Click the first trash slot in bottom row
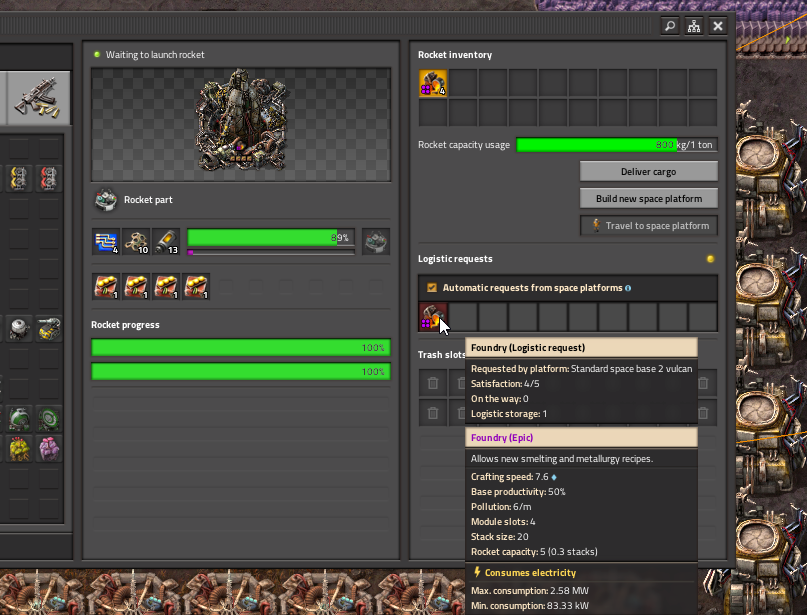 [x=433, y=413]
